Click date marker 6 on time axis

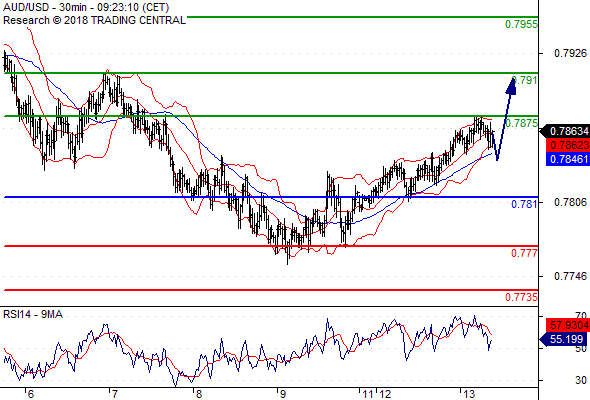pyautogui.click(x=31, y=394)
